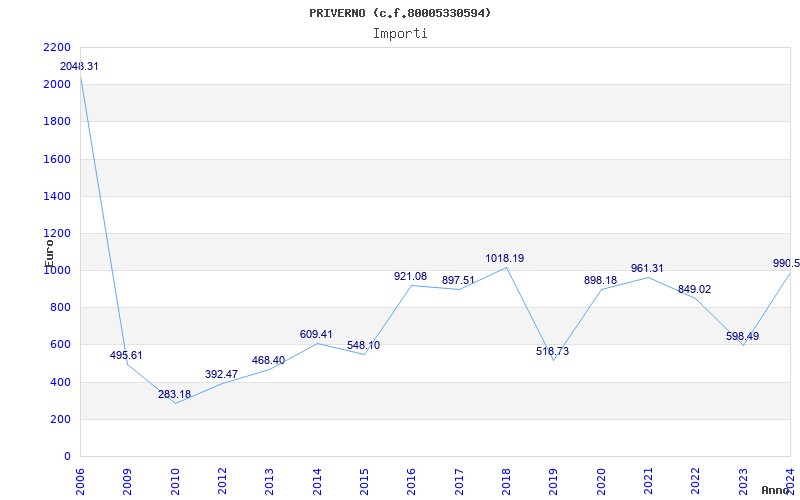Viewport: 800px width, 500px height.
Task: Select y-axis tick label 600
Action: click(60, 345)
